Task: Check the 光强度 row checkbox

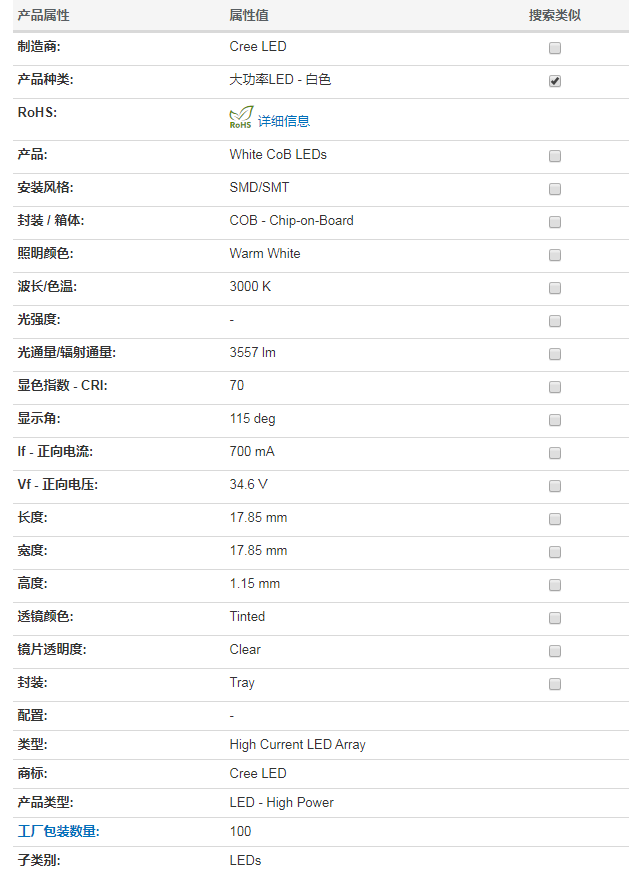Action: [x=554, y=321]
